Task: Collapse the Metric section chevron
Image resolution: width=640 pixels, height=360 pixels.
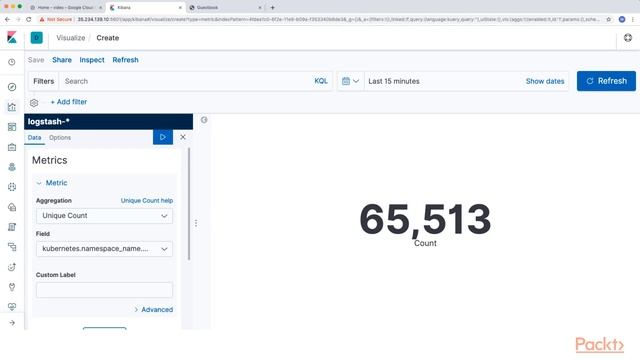Action: pyautogui.click(x=39, y=183)
